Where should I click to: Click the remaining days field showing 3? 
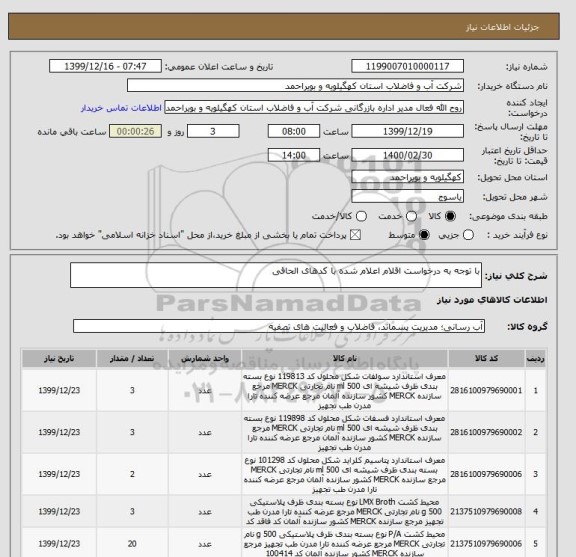[213, 132]
